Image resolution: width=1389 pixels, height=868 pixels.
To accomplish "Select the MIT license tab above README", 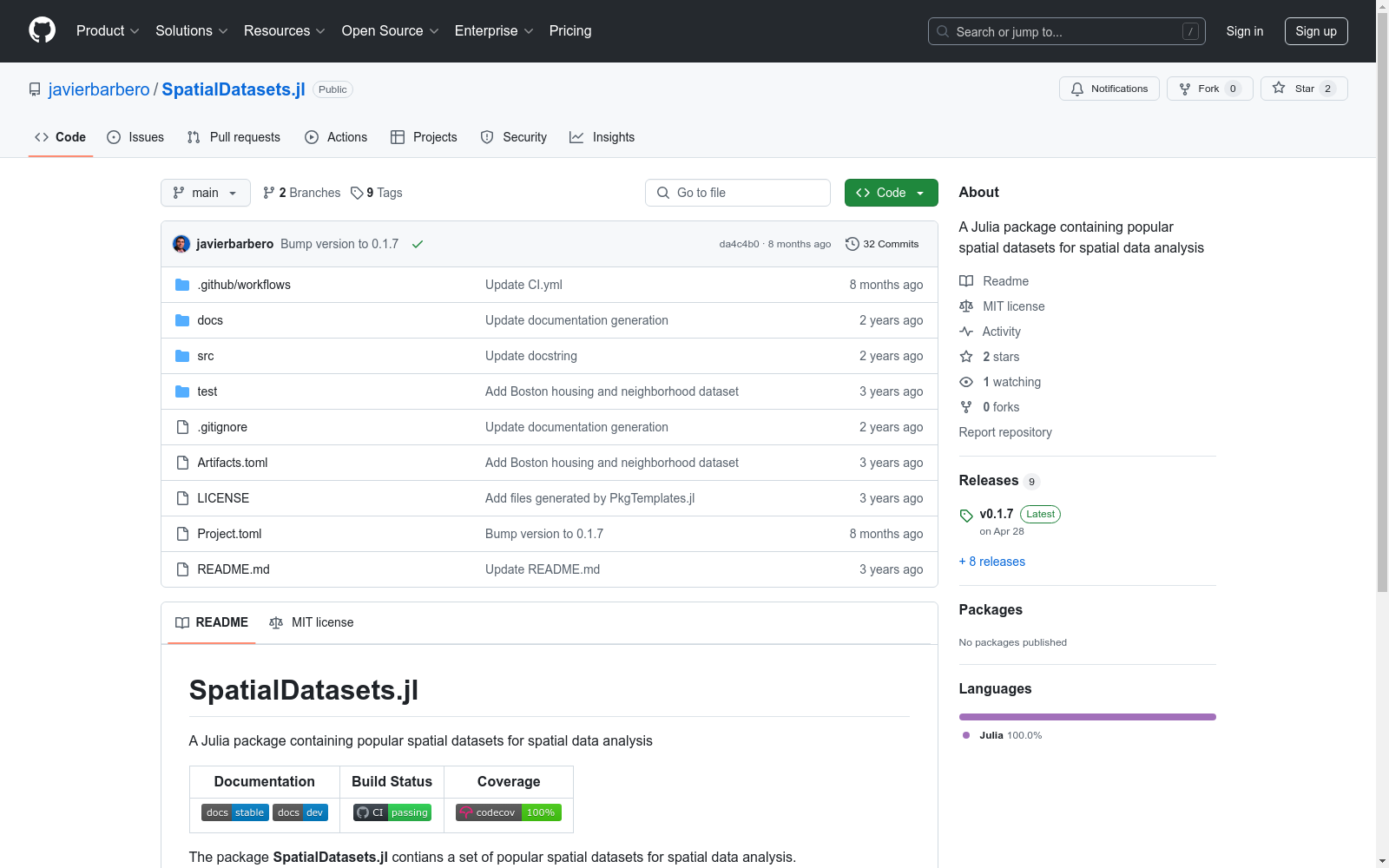I will [x=312, y=622].
